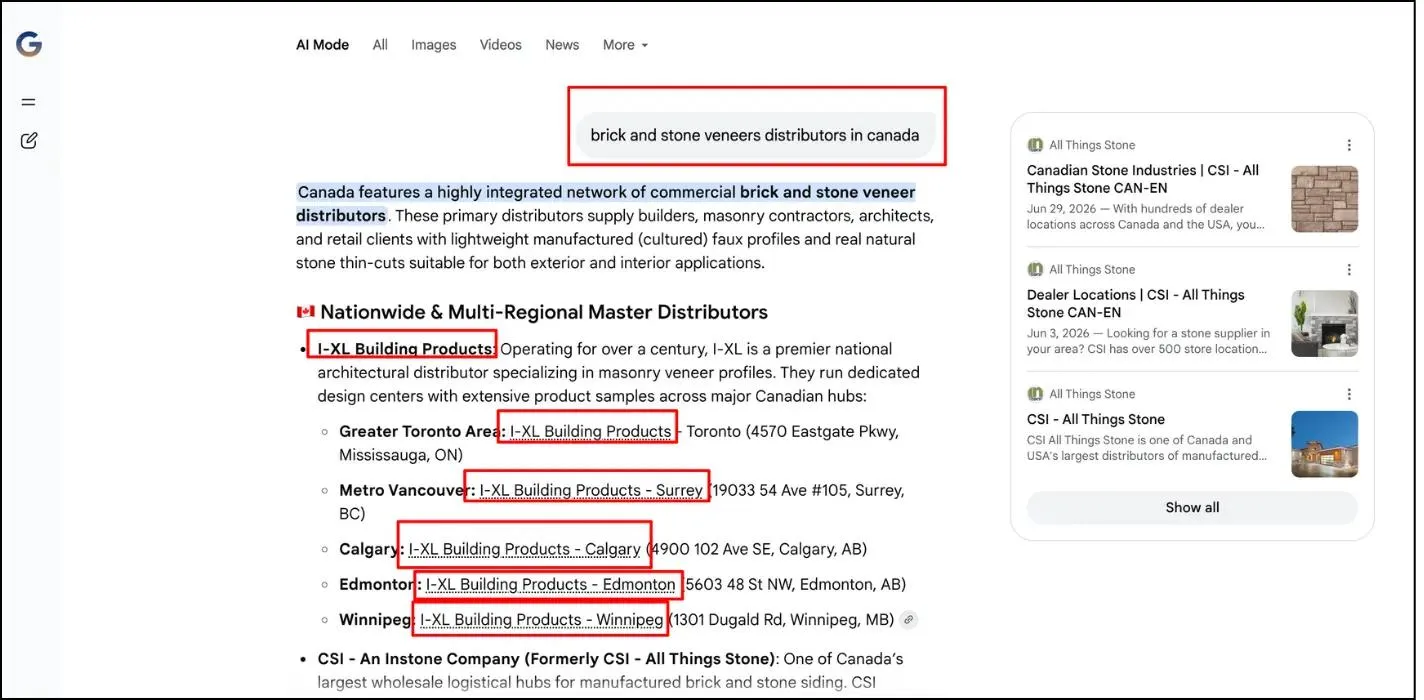Open options for the Canadian Stone Industries card
Viewport: 1424px width, 700px height.
[1349, 145]
